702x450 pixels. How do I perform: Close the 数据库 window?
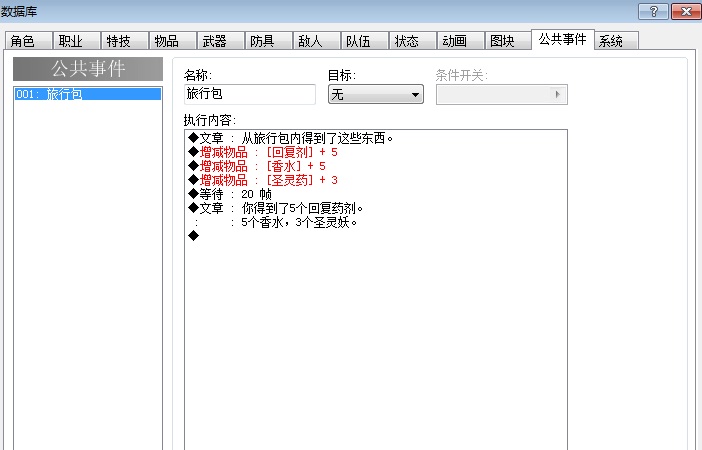coord(685,12)
